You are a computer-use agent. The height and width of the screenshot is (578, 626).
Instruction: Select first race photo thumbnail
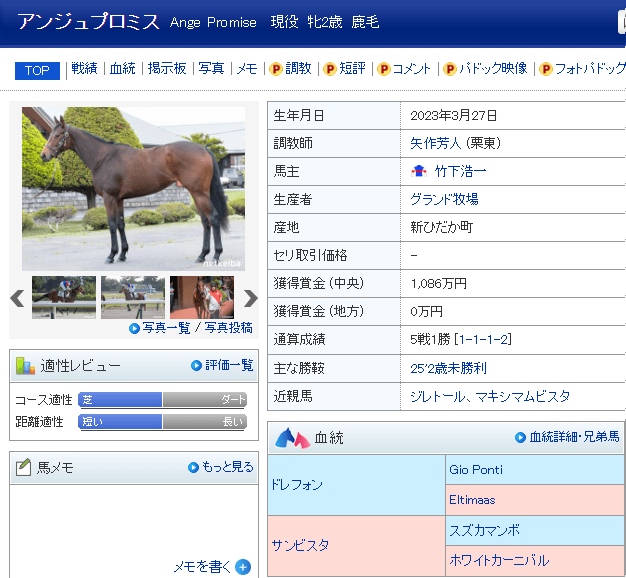[64, 297]
